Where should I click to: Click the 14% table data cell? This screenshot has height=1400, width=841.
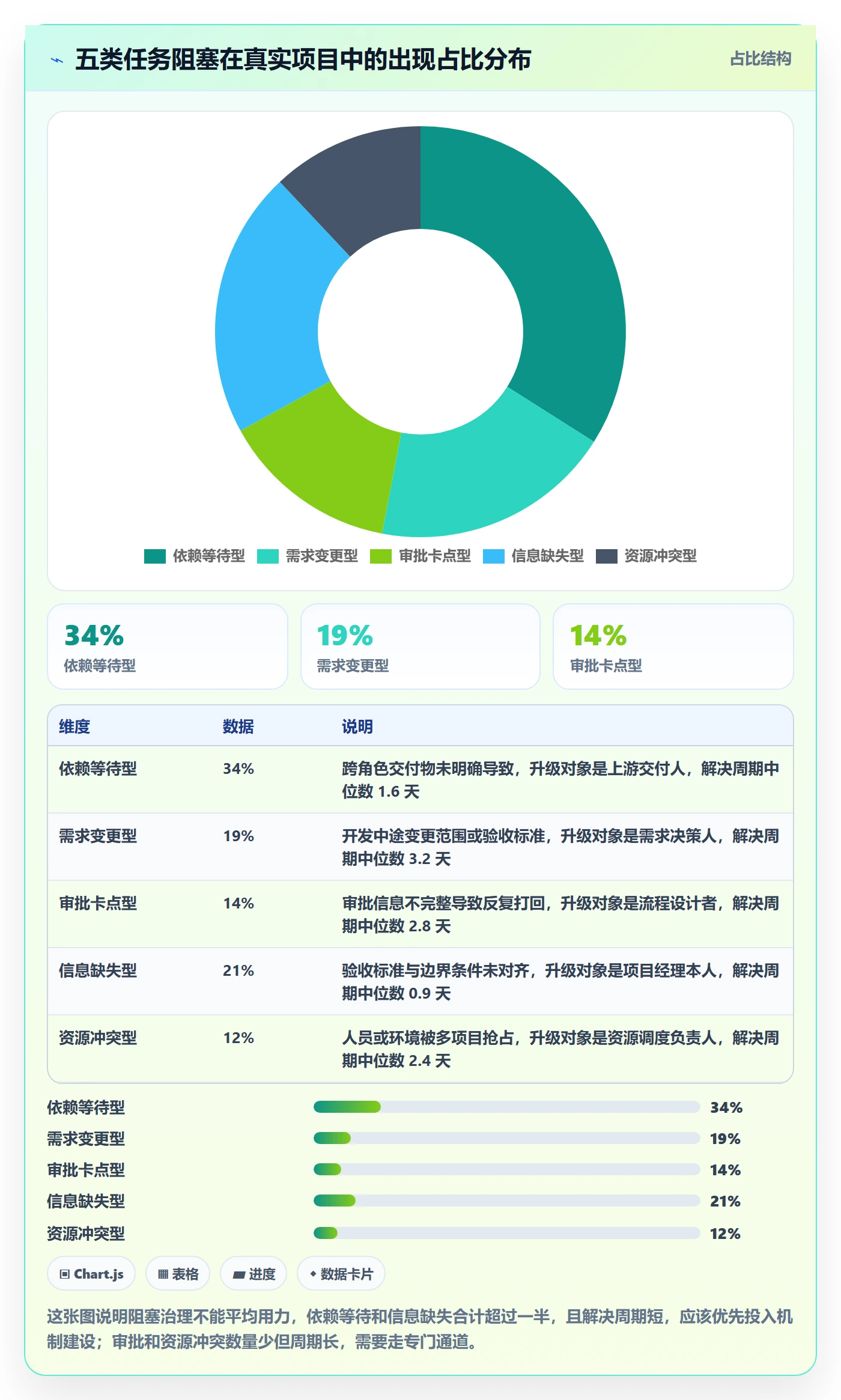[238, 903]
